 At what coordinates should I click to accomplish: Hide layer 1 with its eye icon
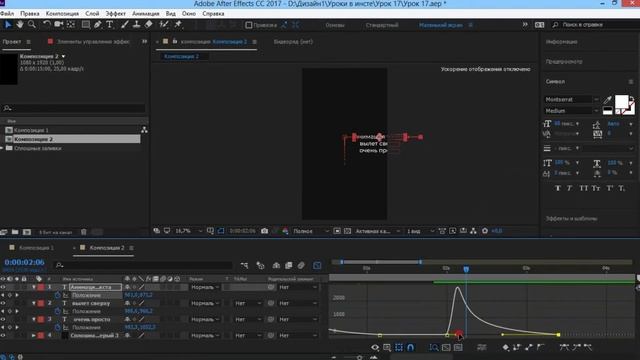[3, 287]
